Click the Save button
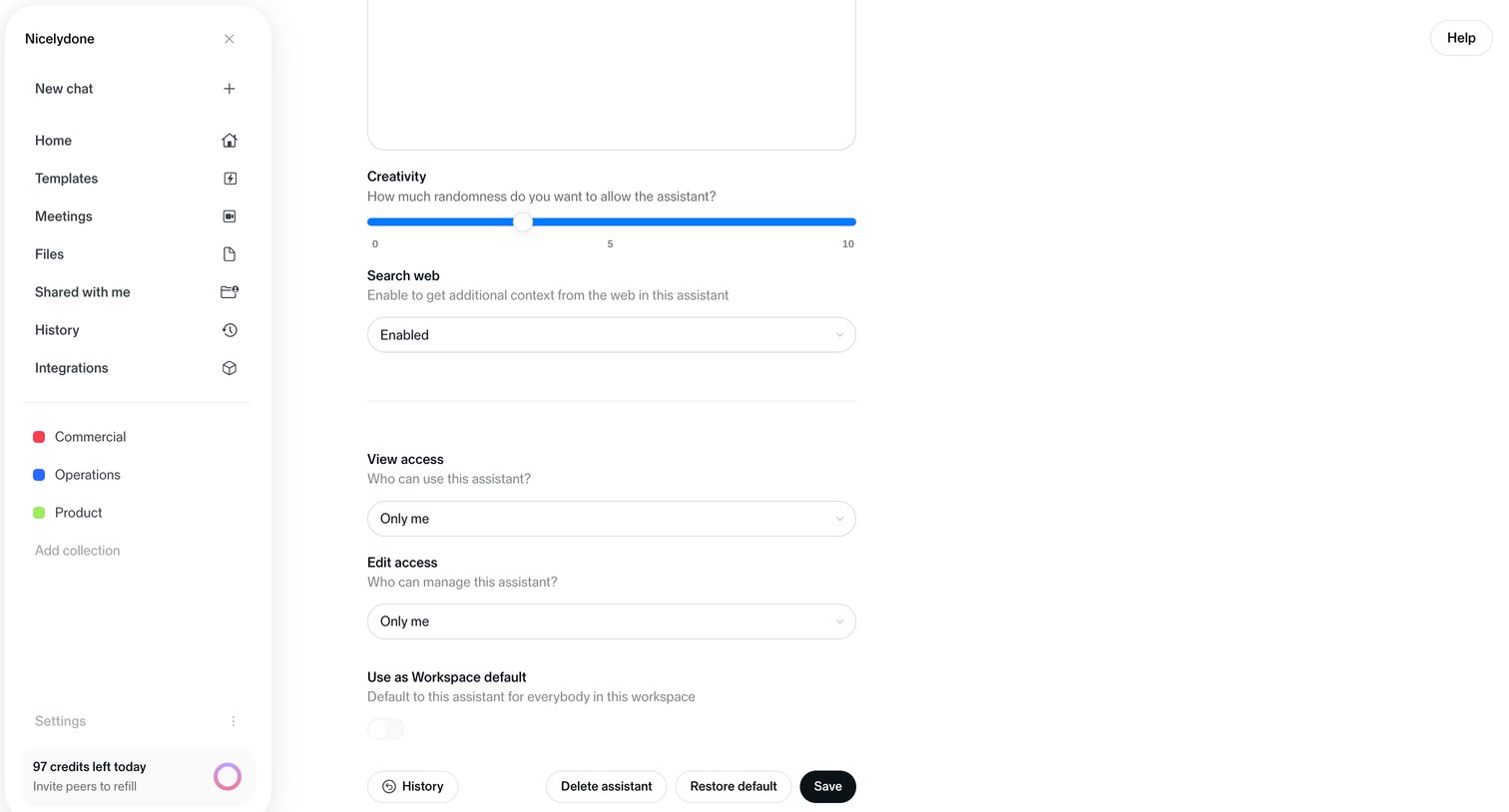 (828, 786)
